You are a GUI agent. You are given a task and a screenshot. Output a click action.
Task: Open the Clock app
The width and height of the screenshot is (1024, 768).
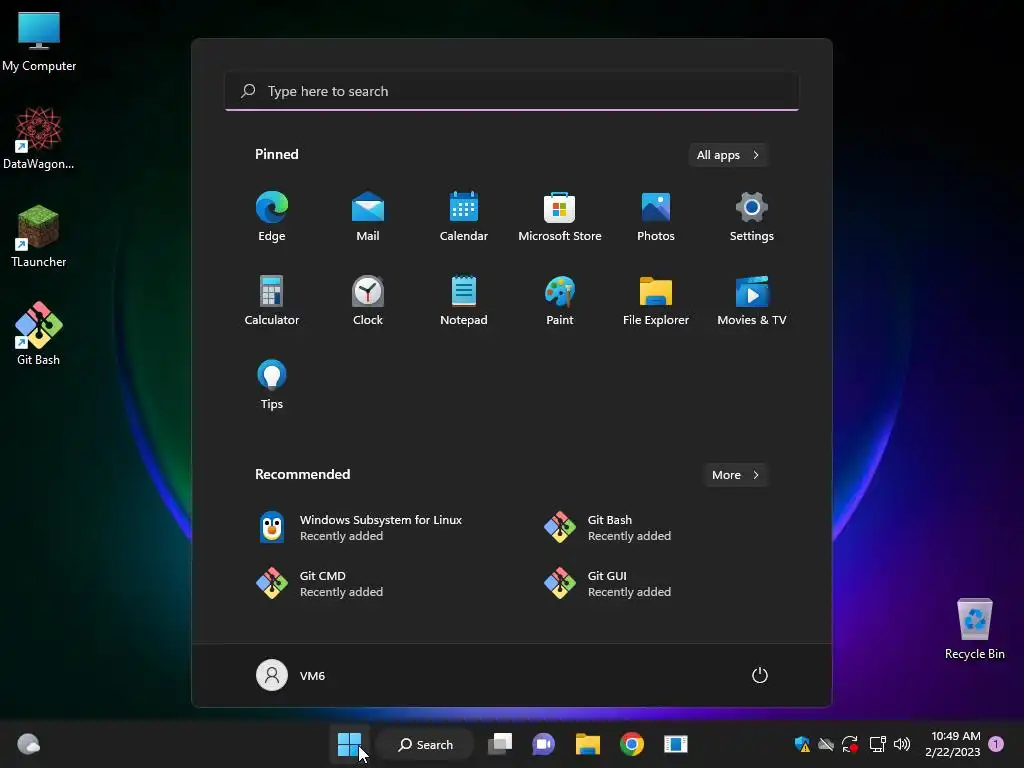click(368, 300)
